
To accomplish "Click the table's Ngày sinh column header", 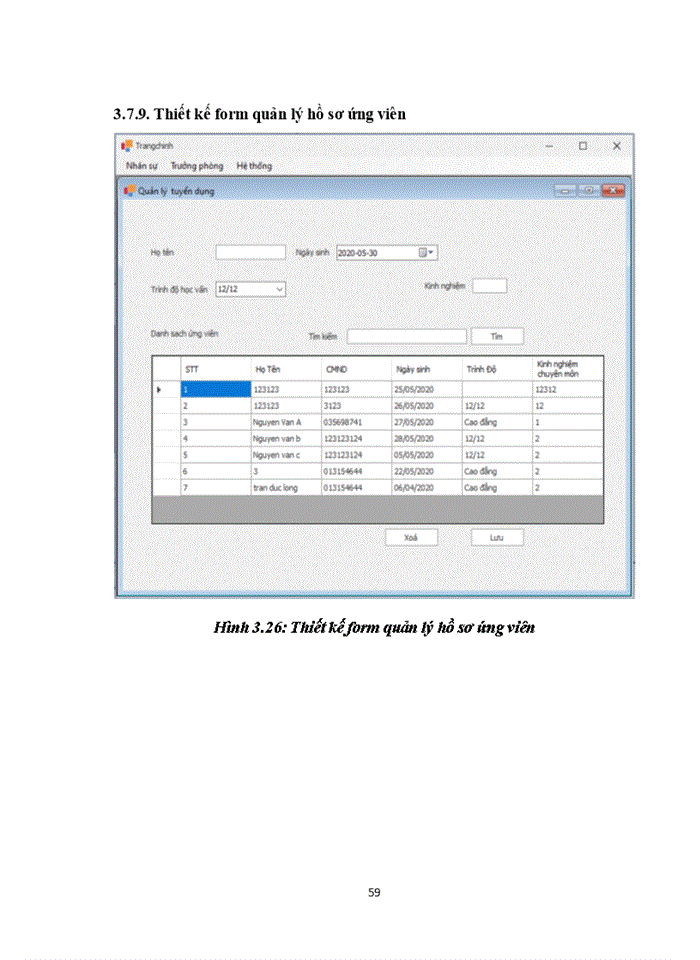I will pos(427,369).
